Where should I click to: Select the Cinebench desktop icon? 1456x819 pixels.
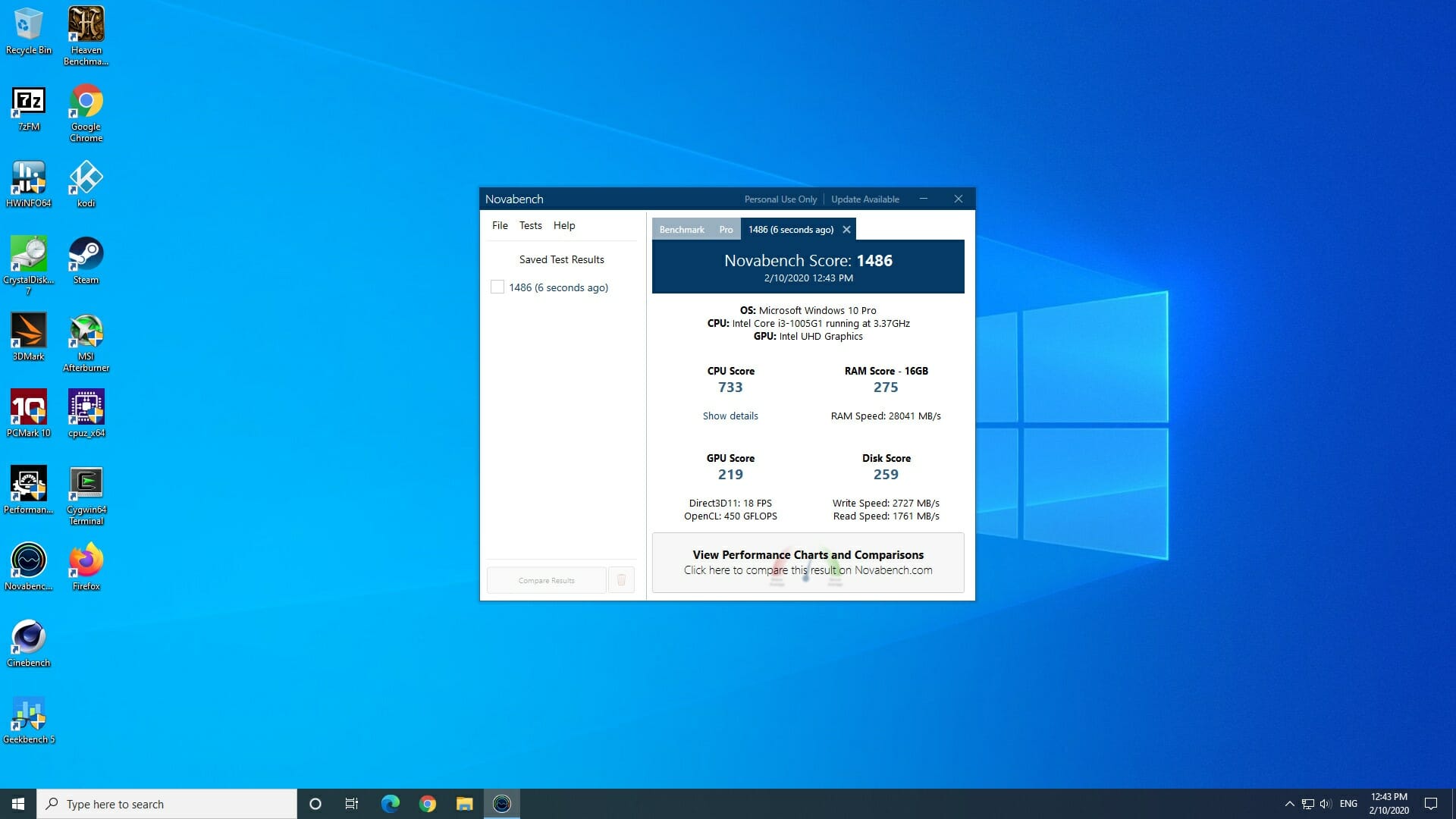pos(29,643)
